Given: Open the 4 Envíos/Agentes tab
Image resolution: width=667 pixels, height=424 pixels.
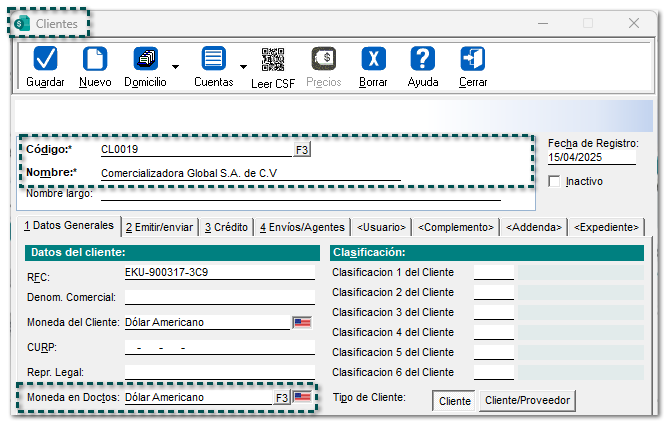Looking at the screenshot, I should tap(302, 227).
